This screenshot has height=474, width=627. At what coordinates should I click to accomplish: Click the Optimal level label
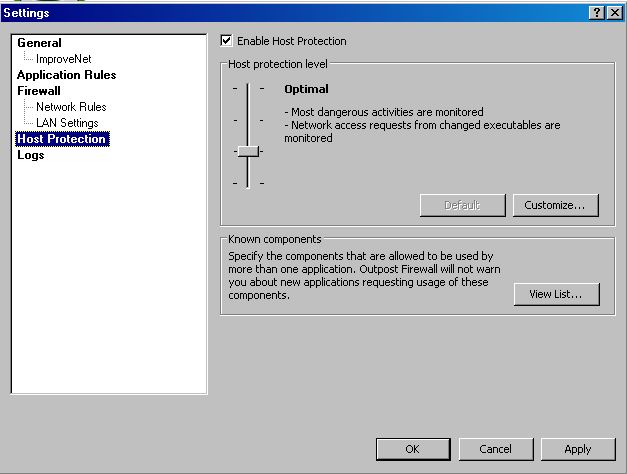(x=306, y=89)
